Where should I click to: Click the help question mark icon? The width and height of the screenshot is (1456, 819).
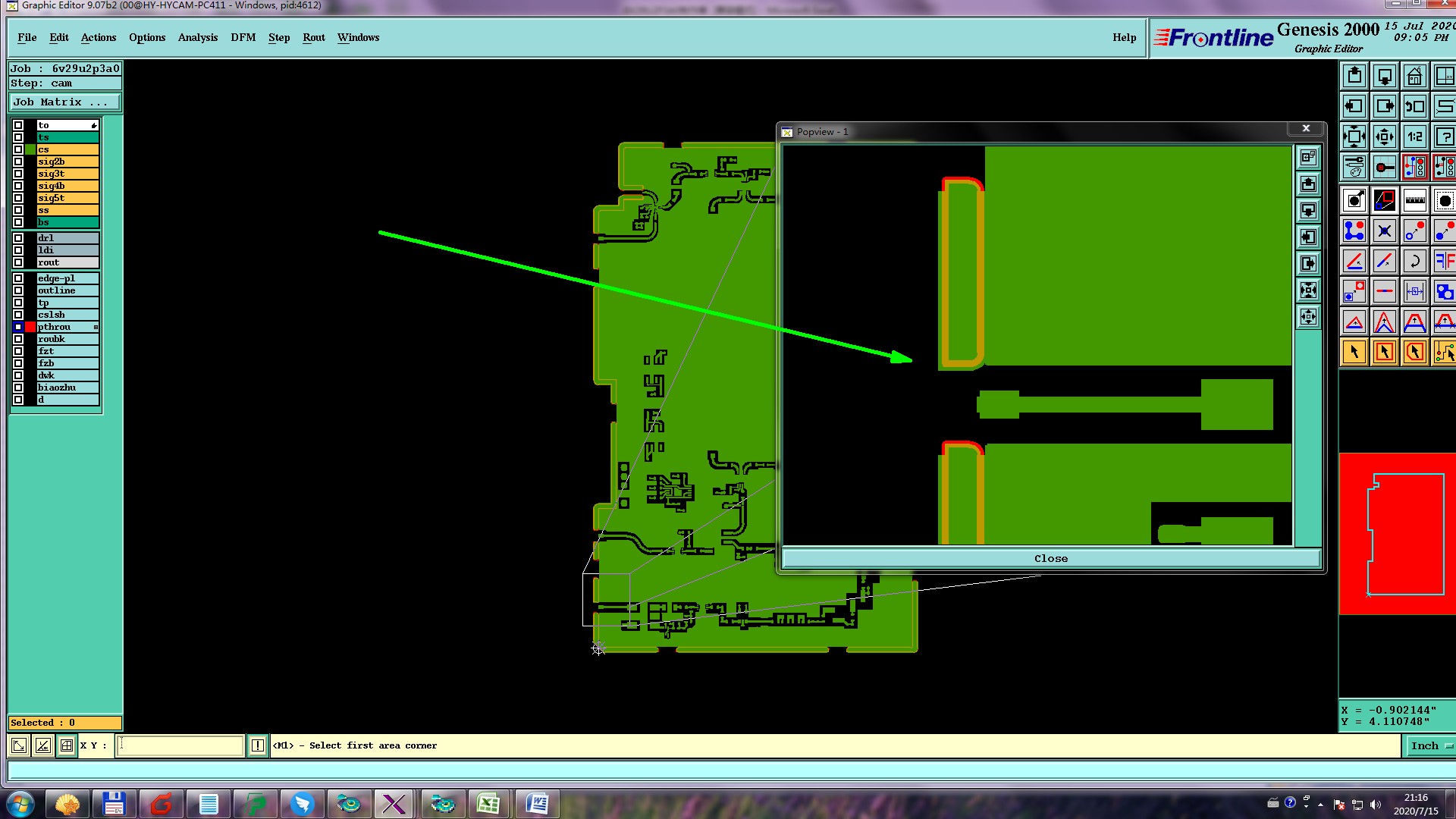[x=1444, y=137]
